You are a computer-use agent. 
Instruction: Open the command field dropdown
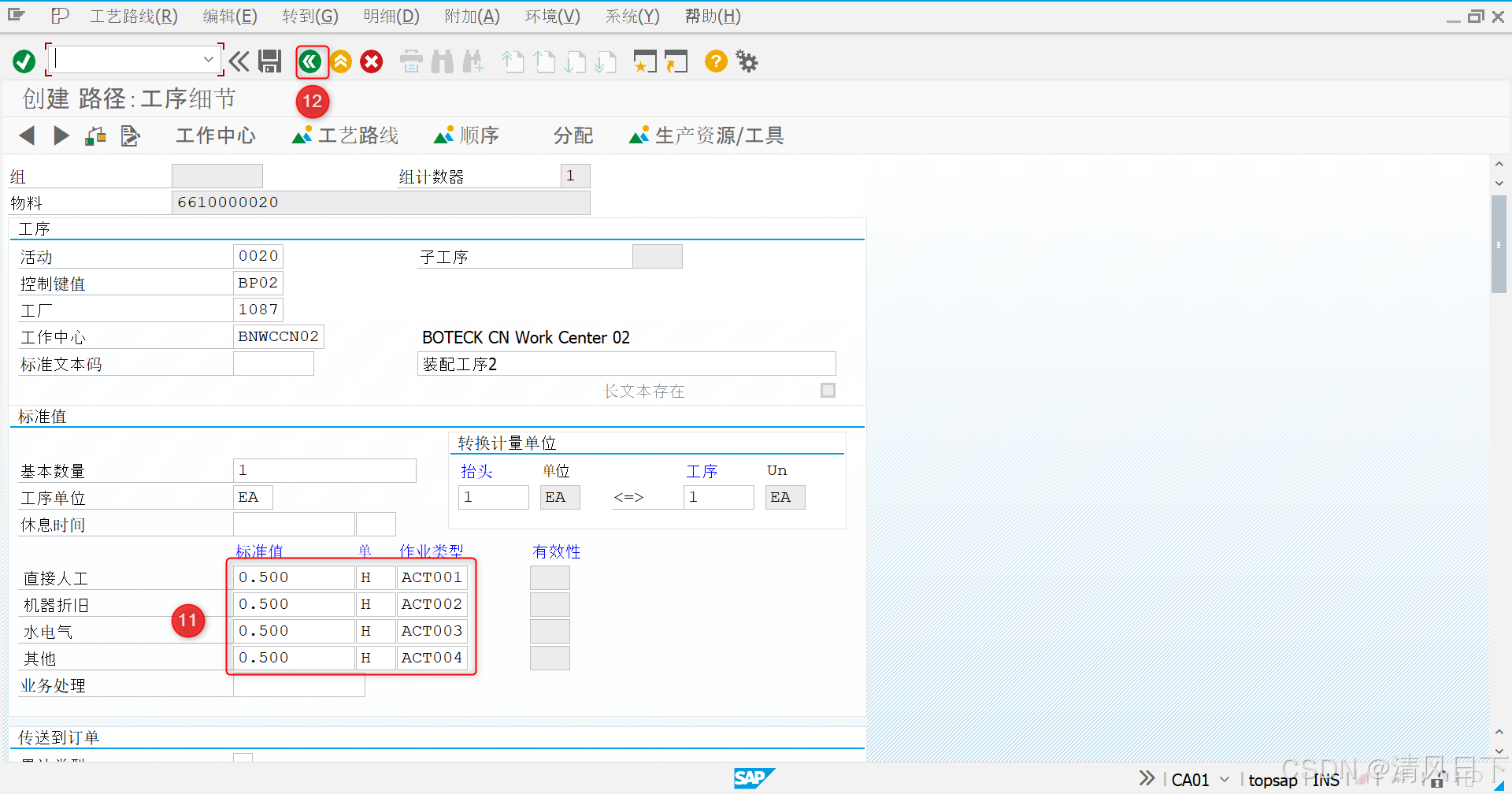pos(208,58)
